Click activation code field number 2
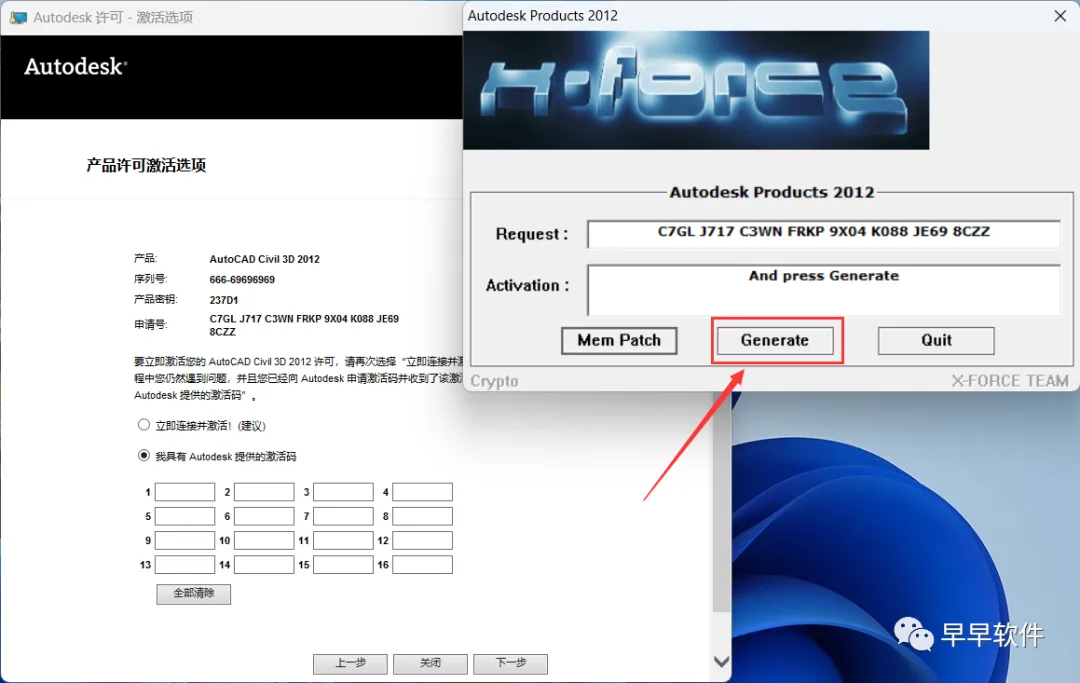The image size is (1080, 683). click(x=264, y=492)
